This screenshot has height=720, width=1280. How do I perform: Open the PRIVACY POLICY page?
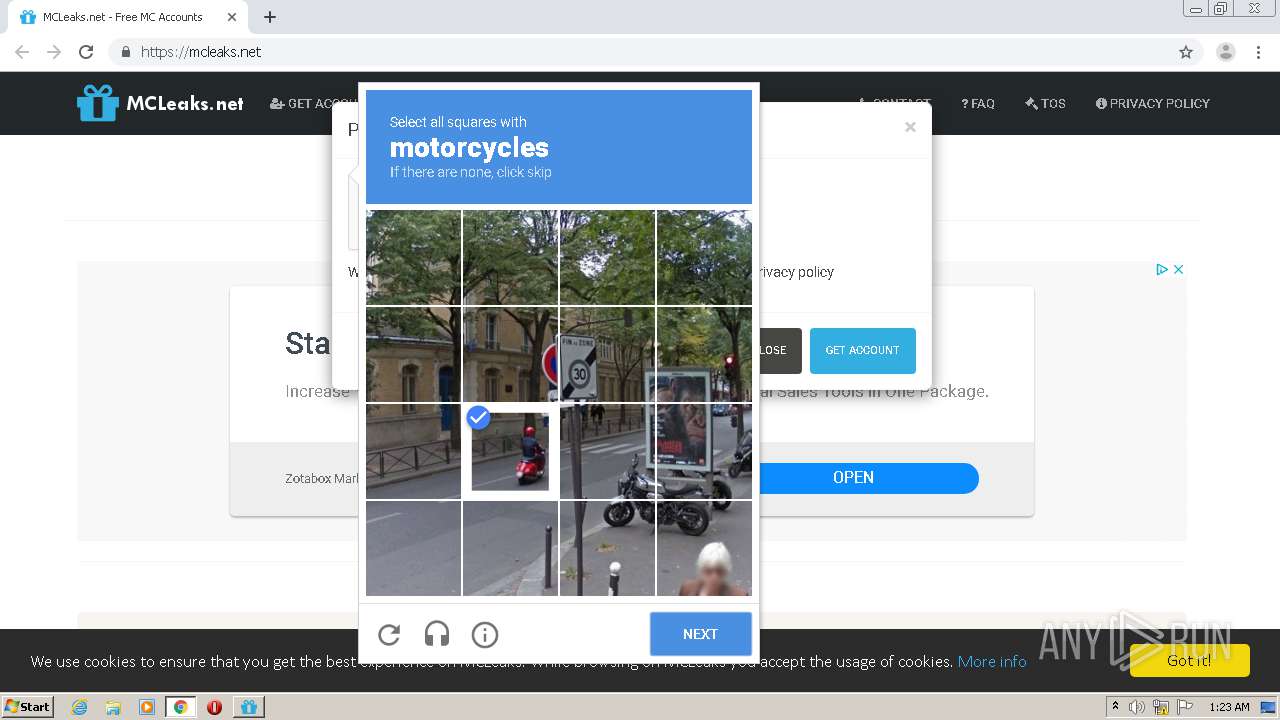click(x=1153, y=103)
